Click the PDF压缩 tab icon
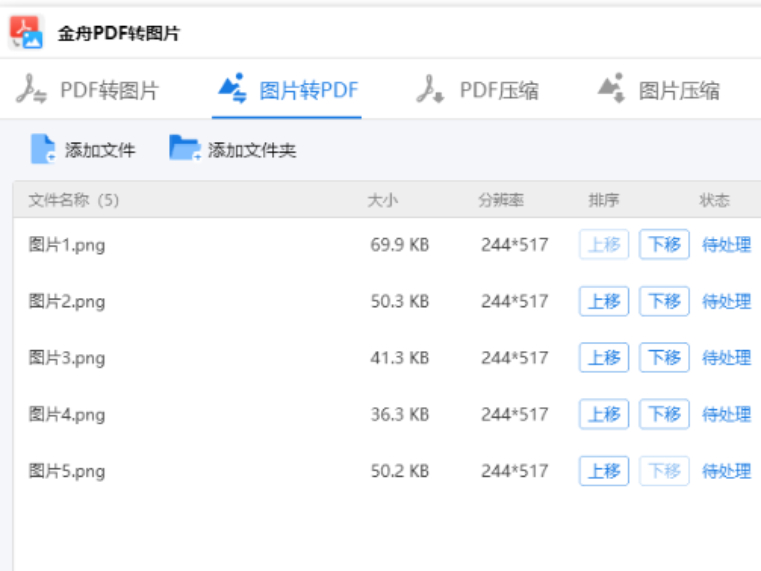This screenshot has width=761, height=571. pyautogui.click(x=431, y=90)
